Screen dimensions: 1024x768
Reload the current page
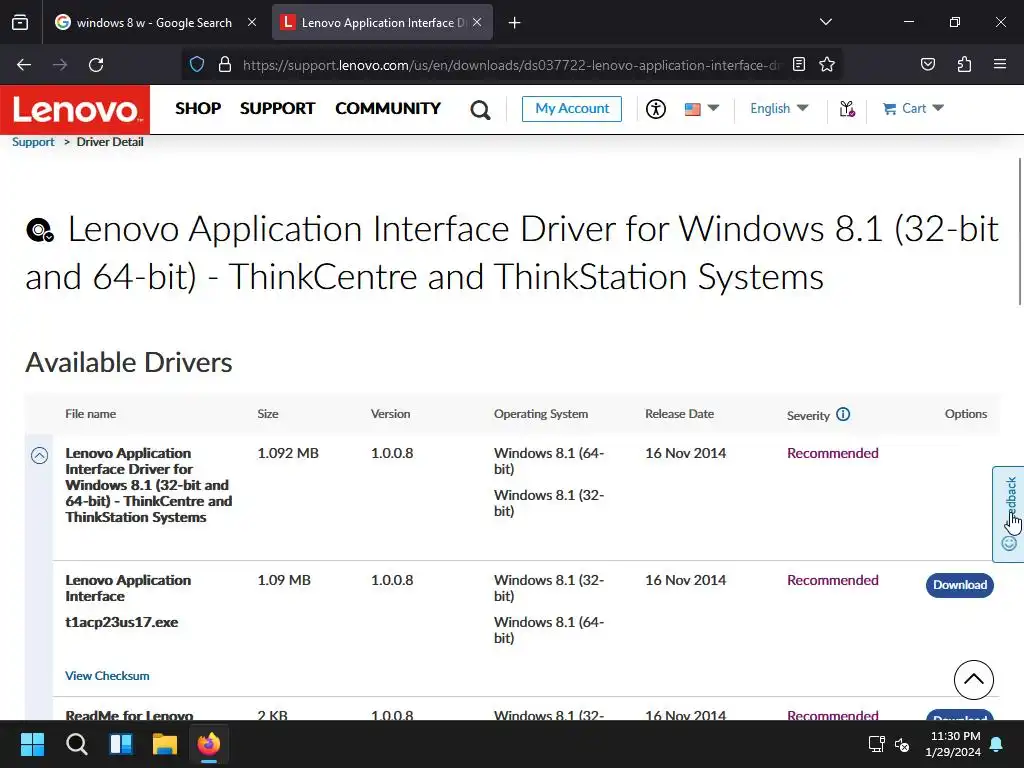coord(96,65)
